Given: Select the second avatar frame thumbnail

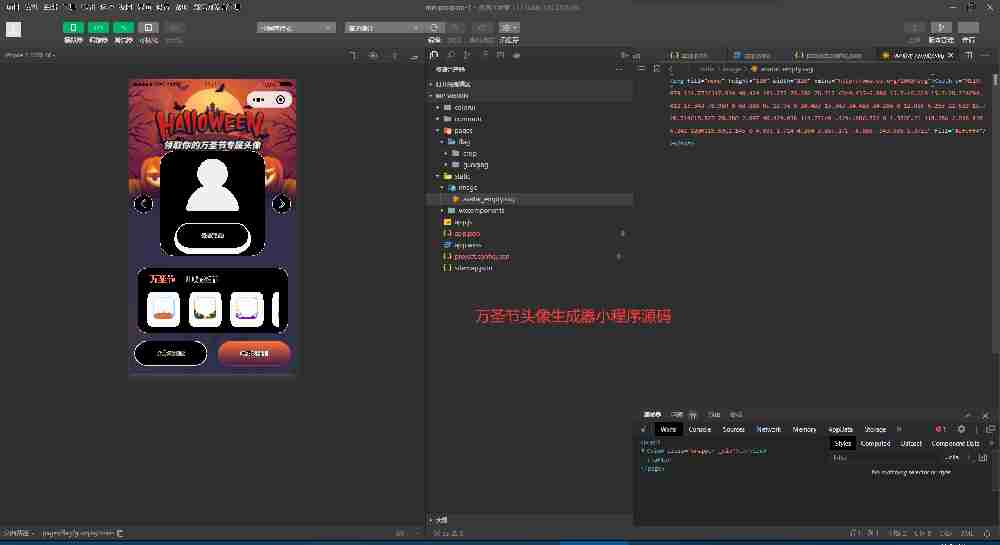Looking at the screenshot, I should [x=205, y=309].
